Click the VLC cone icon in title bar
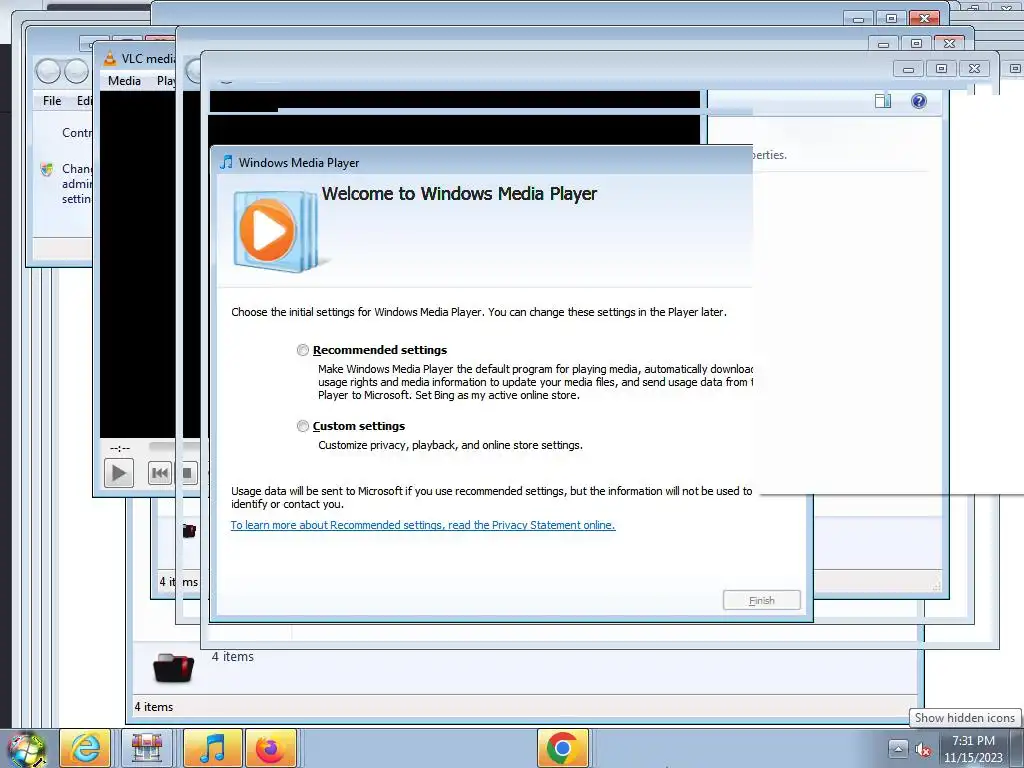The width and height of the screenshot is (1024, 768). 110,58
